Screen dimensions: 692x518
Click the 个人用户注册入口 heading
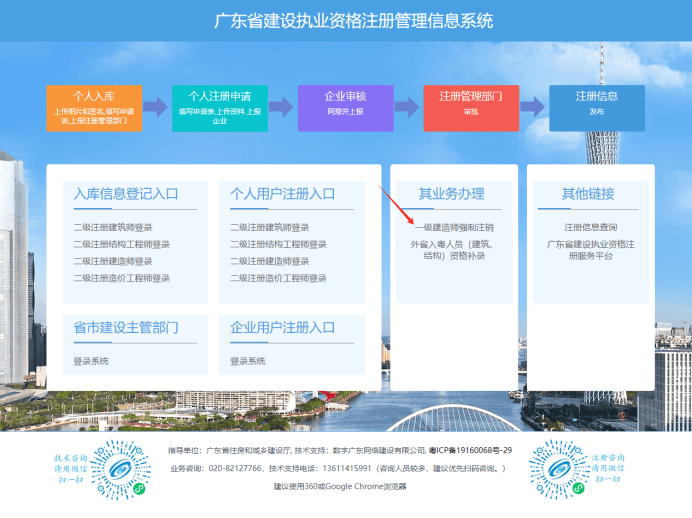tap(282, 194)
